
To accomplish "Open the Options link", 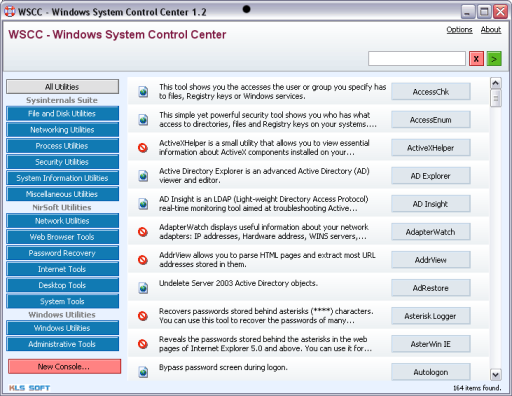I will tap(459, 30).
